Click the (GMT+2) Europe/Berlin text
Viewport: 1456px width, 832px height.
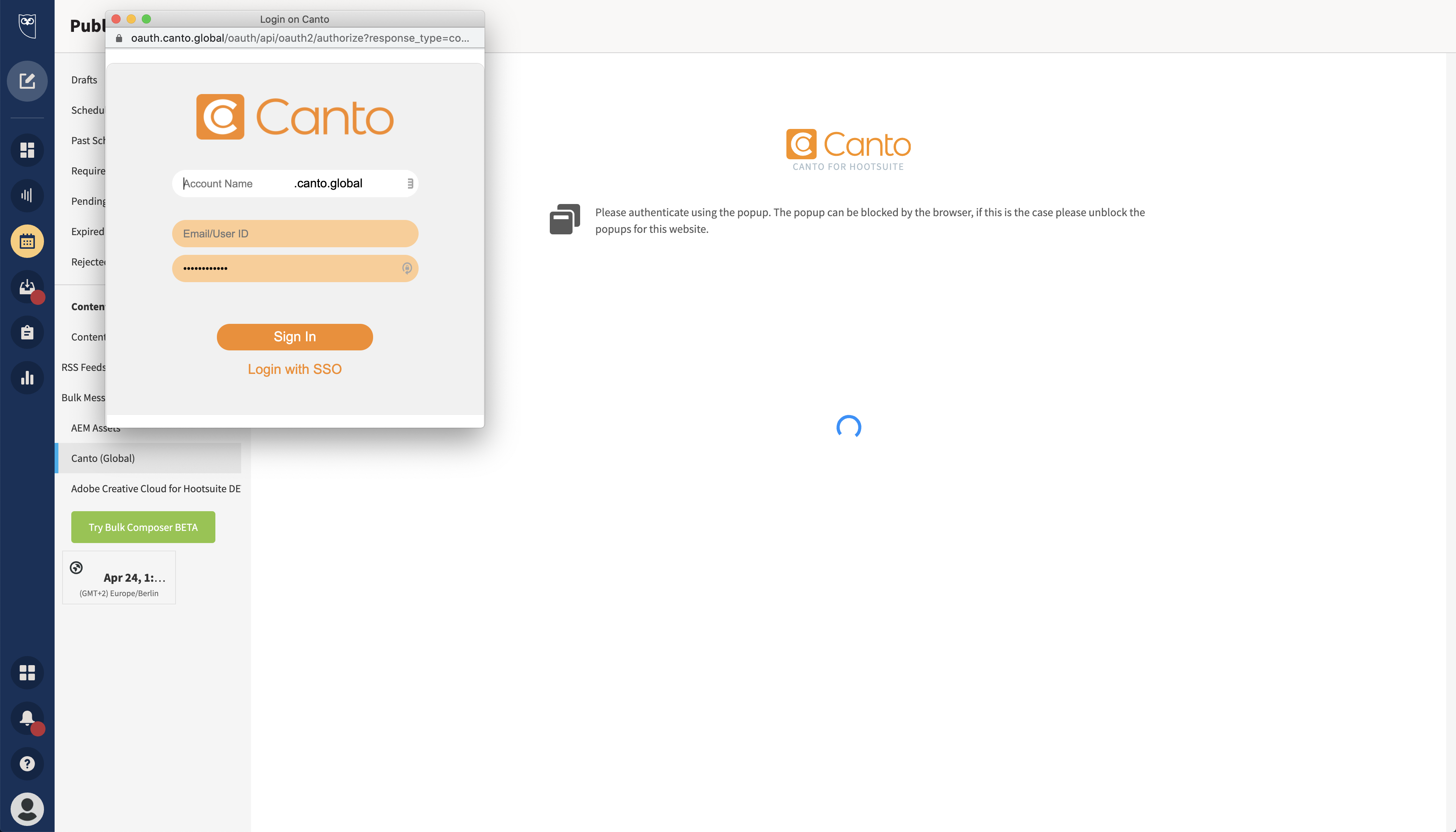coord(119,593)
